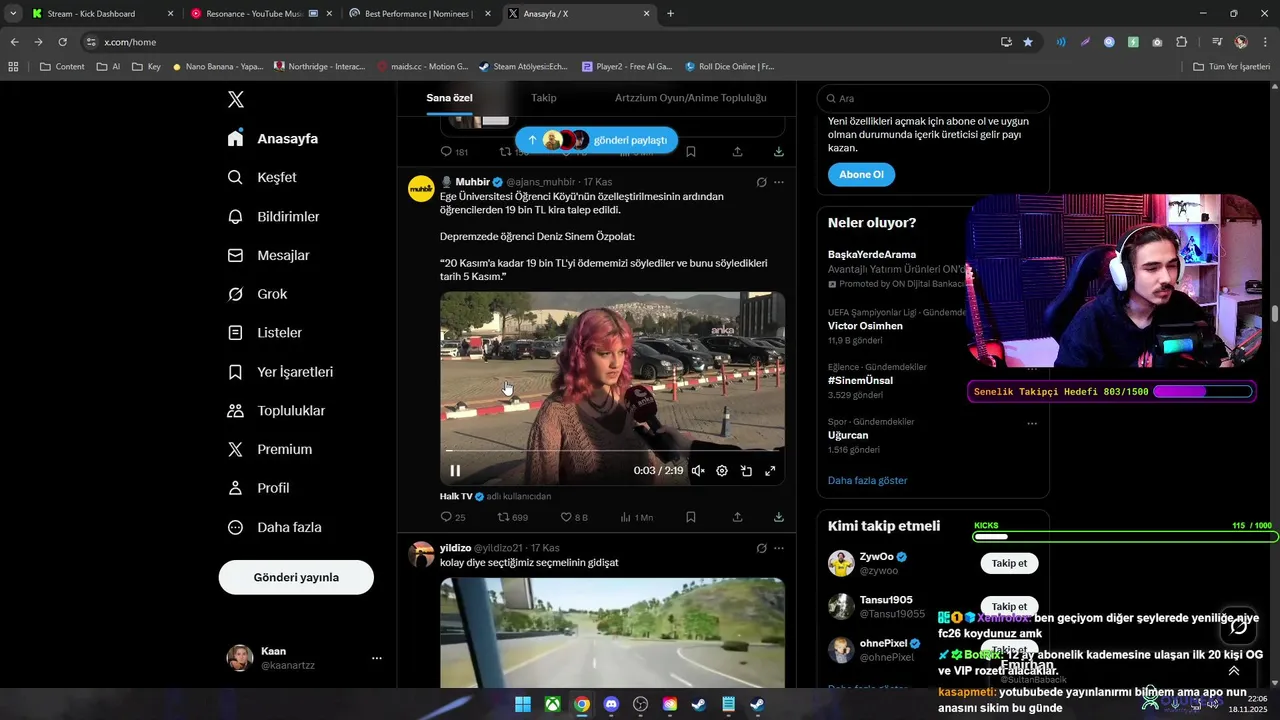Mute the video player
Viewport: 1280px width, 720px height.
pos(698,471)
